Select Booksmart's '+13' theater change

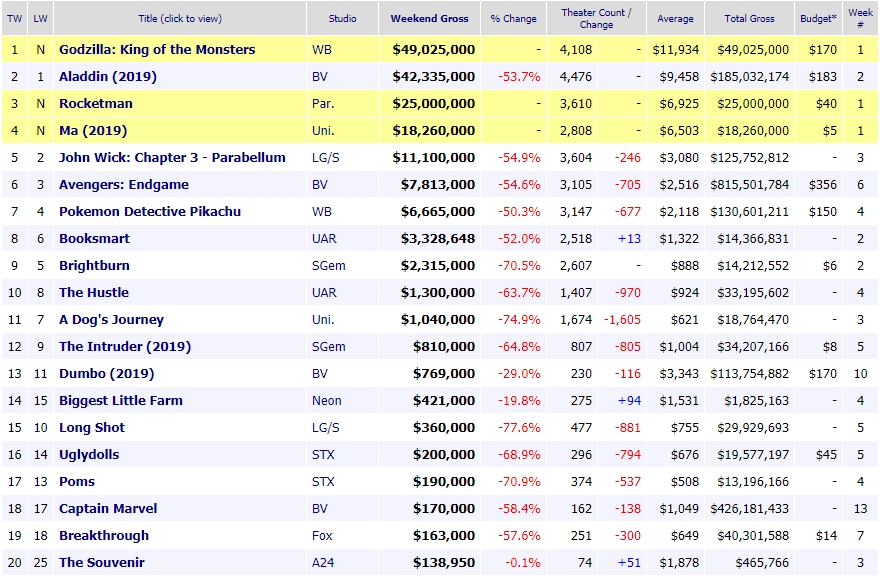[629, 238]
